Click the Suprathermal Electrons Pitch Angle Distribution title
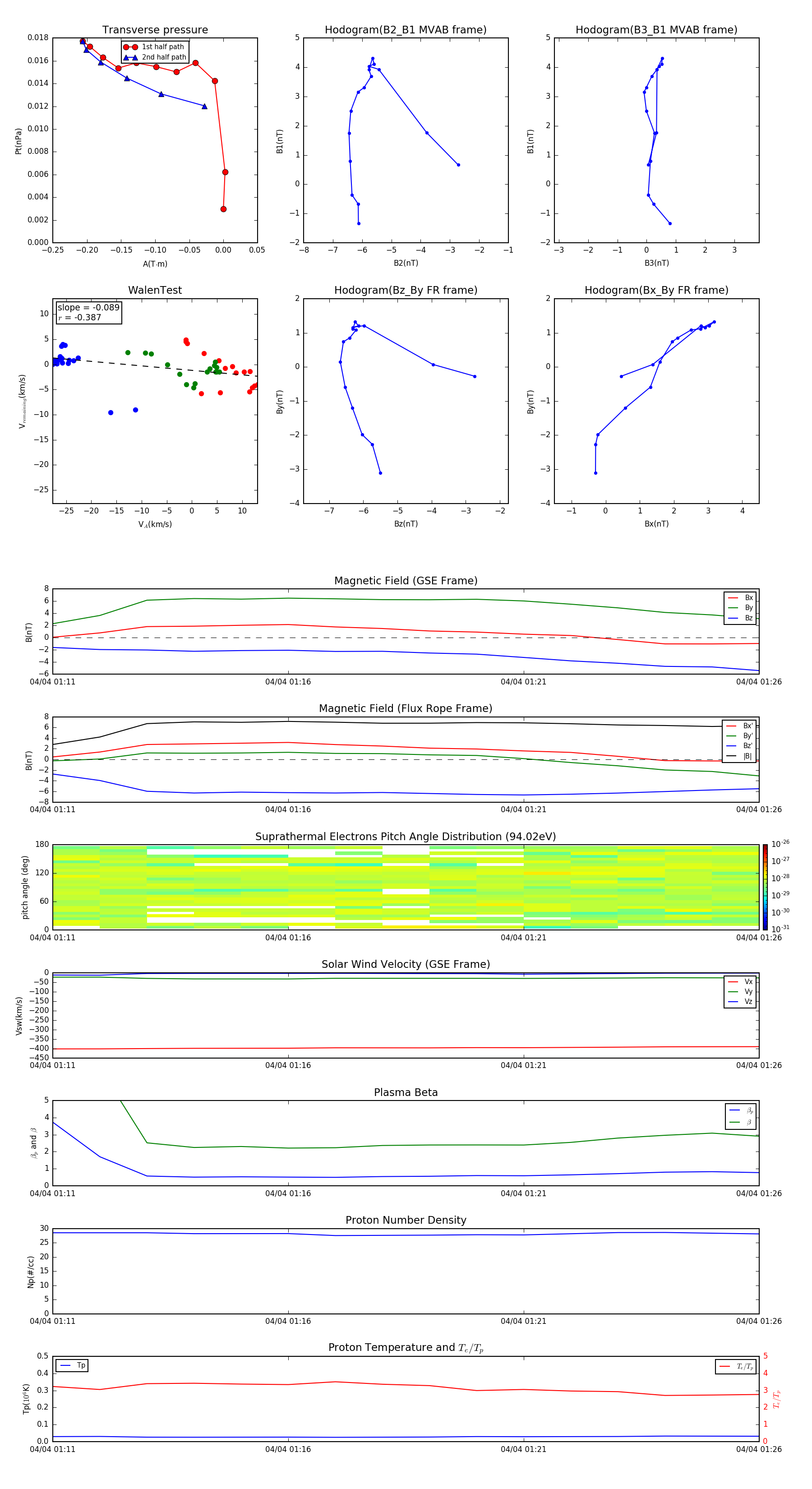The image size is (812, 1489). pos(406,837)
